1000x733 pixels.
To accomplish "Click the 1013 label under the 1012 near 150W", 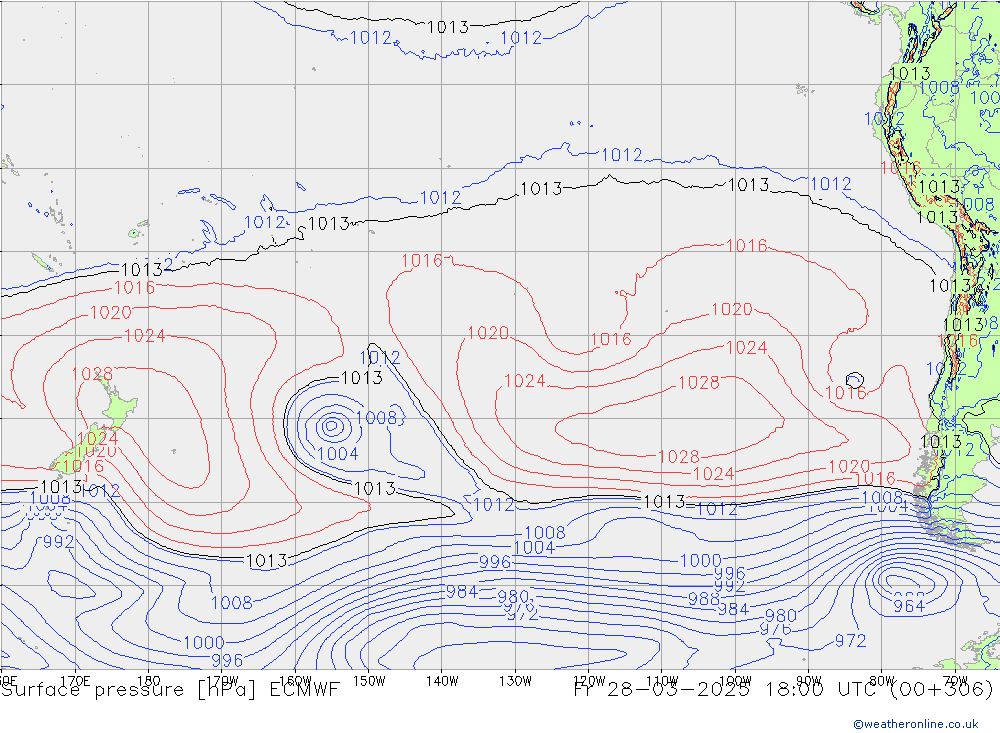I will [x=362, y=378].
